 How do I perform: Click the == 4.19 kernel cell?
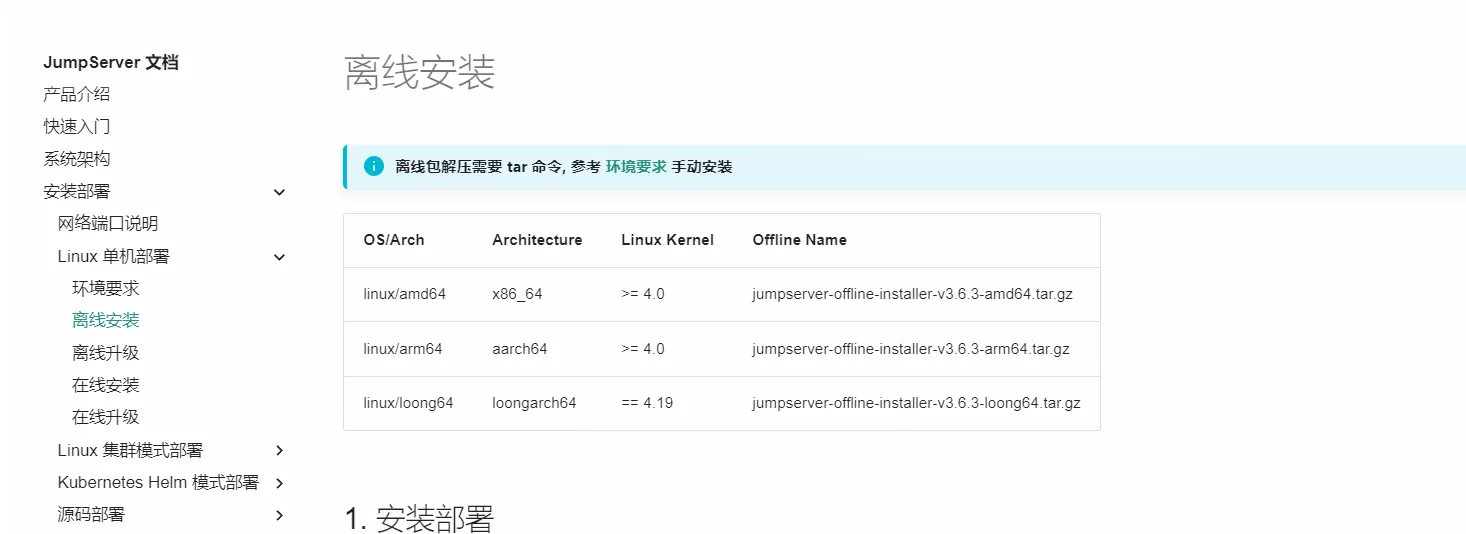coord(647,403)
